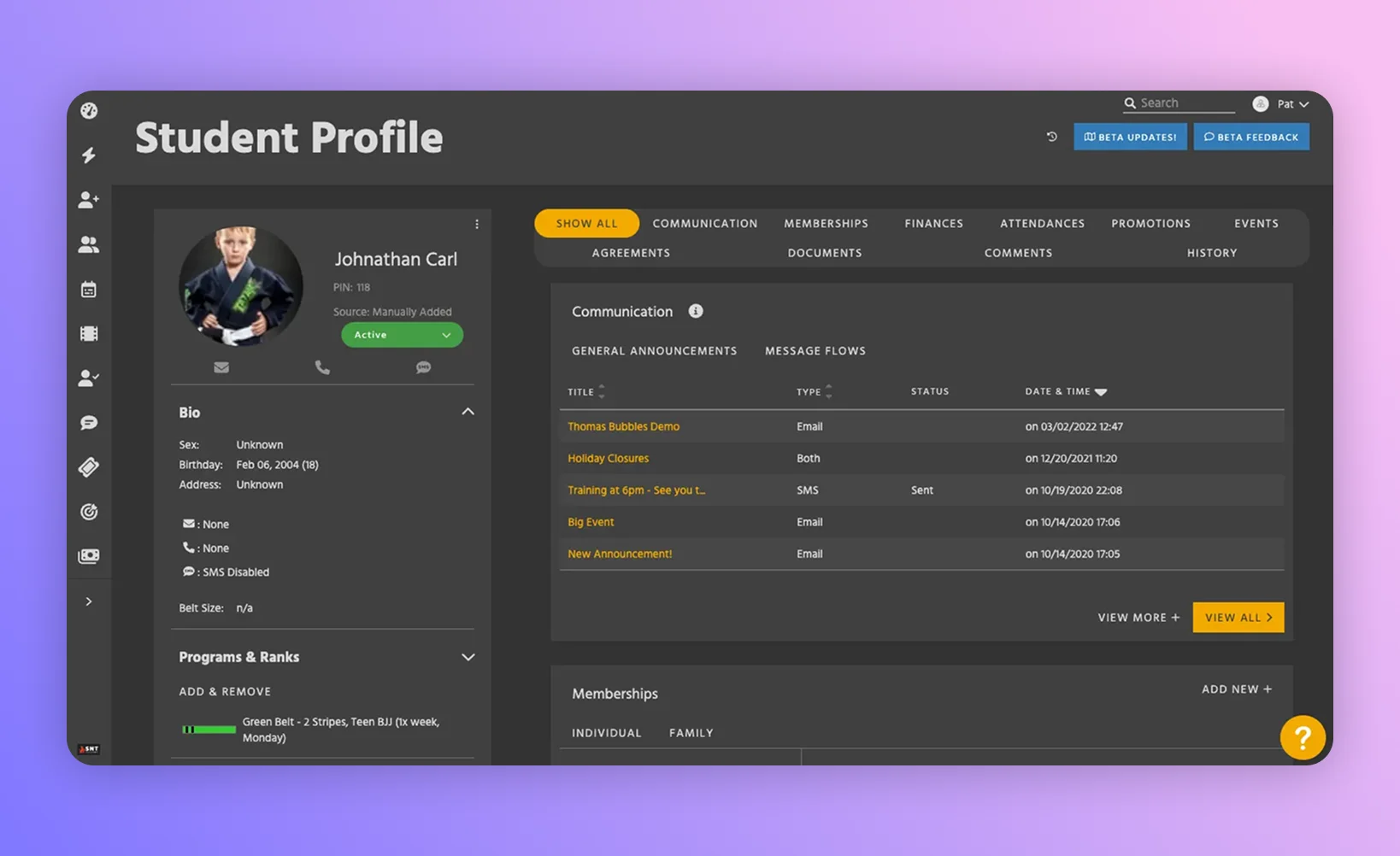
Task: Open the members icon in sidebar
Action: coord(88,244)
